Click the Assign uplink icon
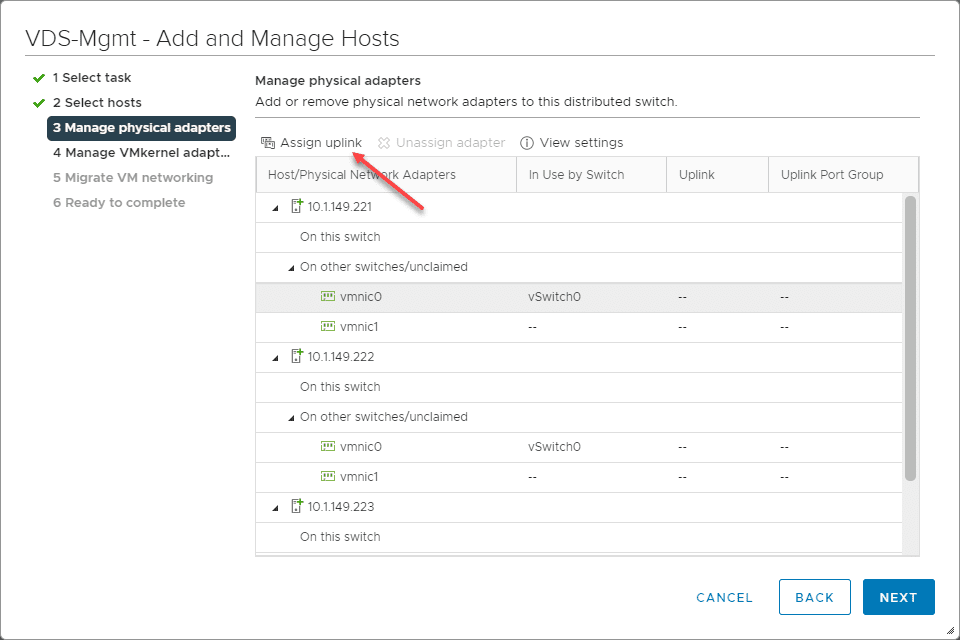Image resolution: width=960 pixels, height=640 pixels. coord(267,143)
